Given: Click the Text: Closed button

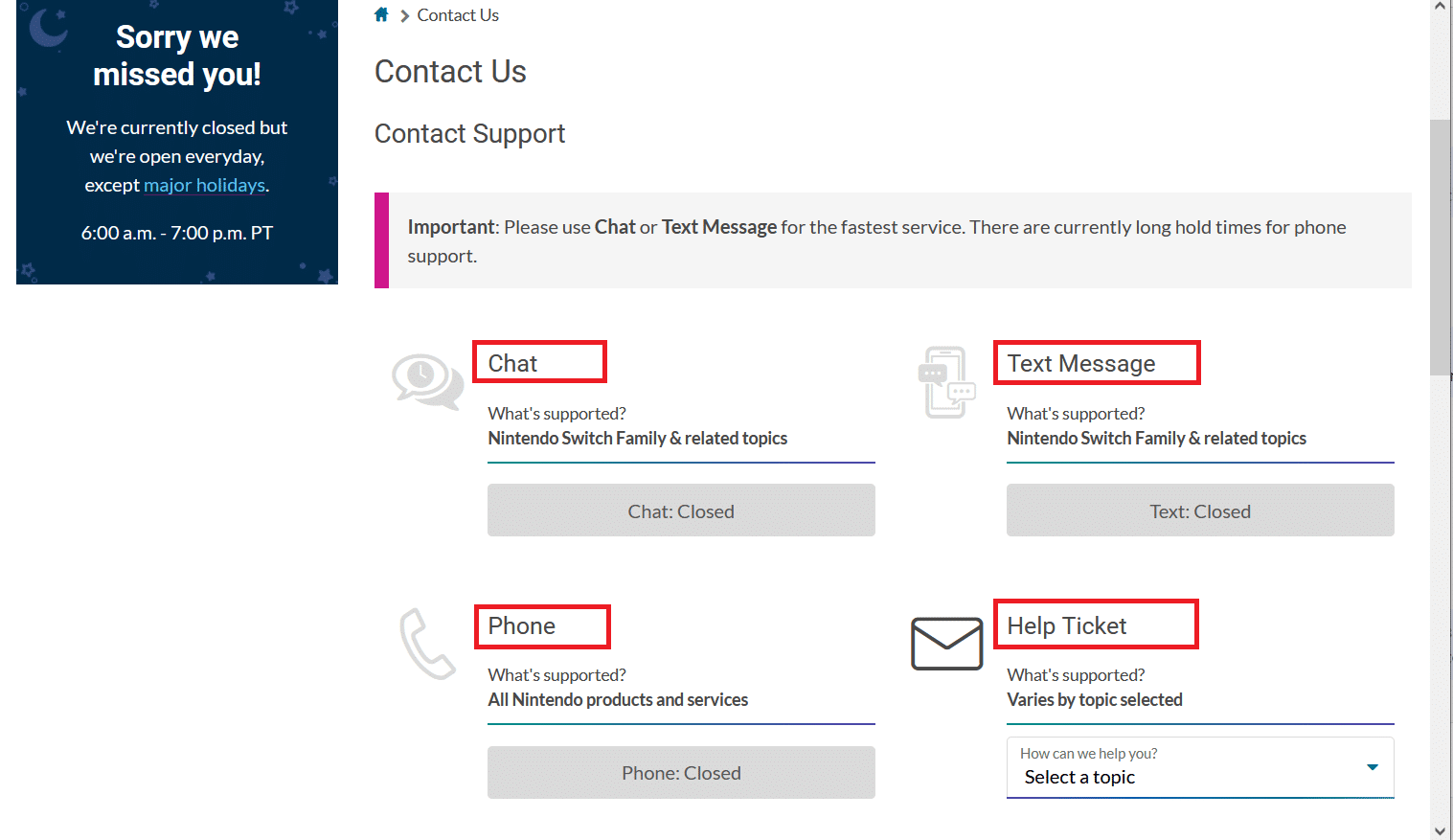Looking at the screenshot, I should [1200, 511].
